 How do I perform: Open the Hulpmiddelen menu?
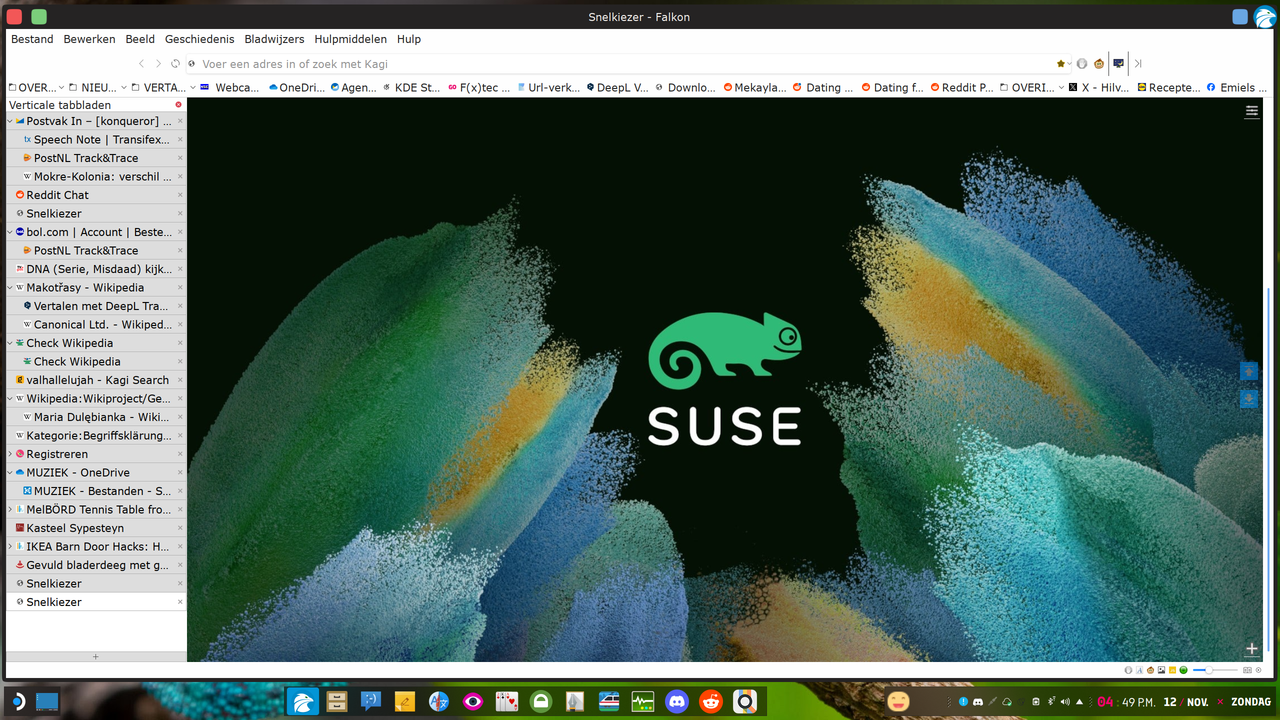click(x=350, y=39)
